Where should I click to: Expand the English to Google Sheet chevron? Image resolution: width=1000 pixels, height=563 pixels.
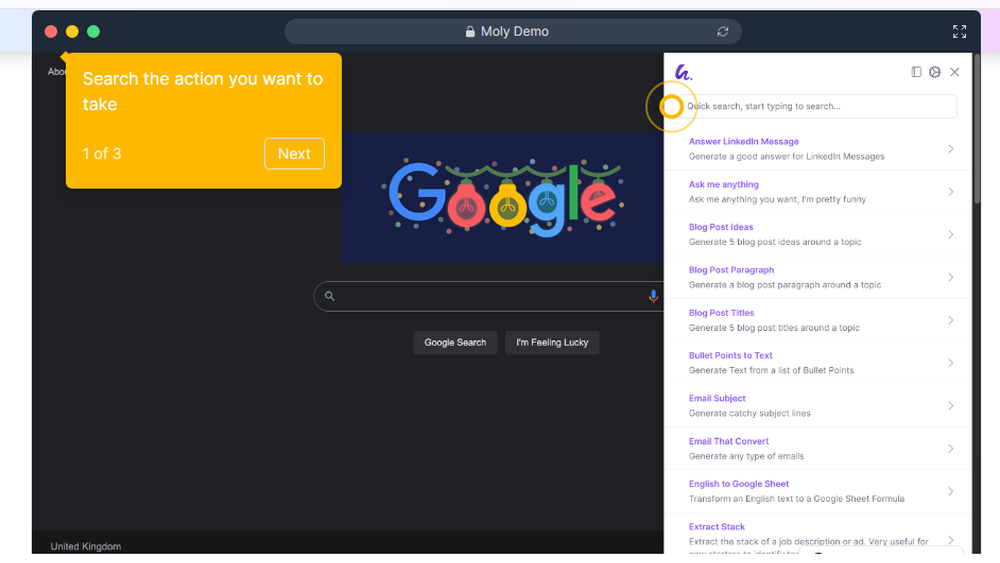click(x=950, y=491)
